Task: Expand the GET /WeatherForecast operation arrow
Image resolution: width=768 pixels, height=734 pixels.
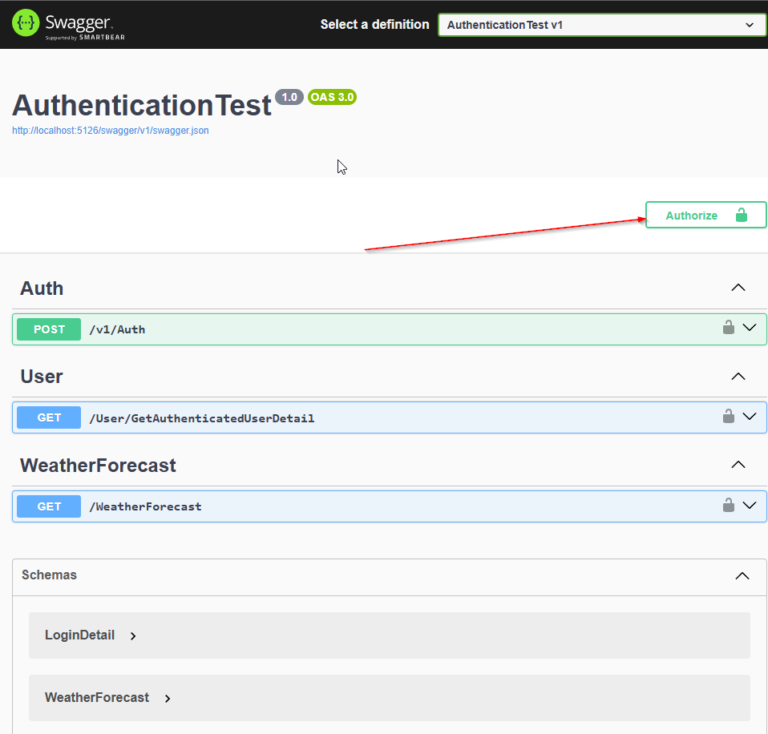Action: 749,505
